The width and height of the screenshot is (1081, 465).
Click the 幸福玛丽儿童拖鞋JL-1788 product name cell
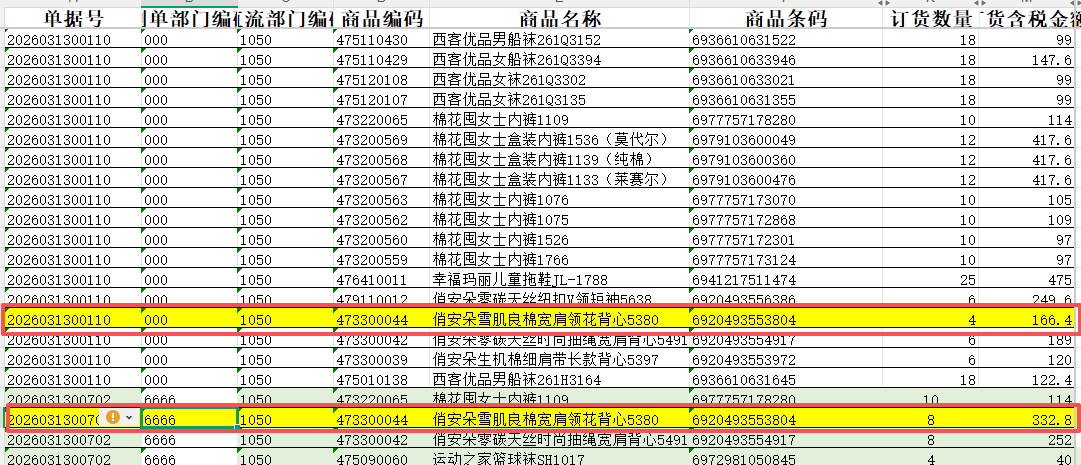560,280
